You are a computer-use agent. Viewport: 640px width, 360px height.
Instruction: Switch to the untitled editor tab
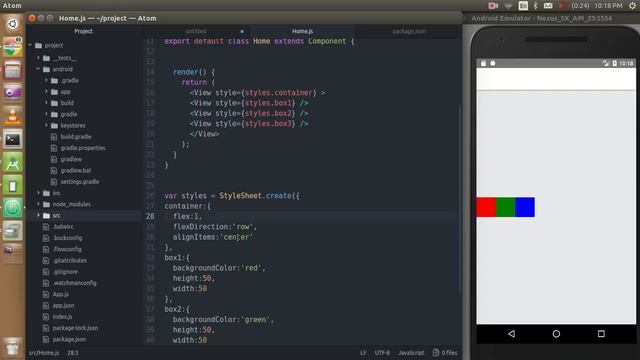click(x=196, y=31)
